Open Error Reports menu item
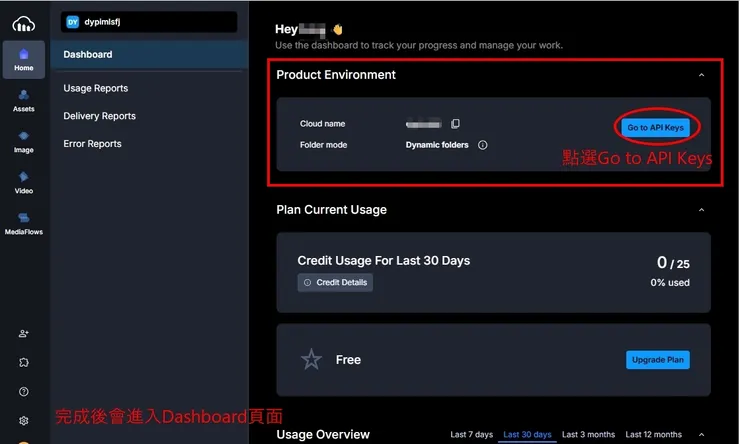The height and width of the screenshot is (444, 740). click(92, 144)
